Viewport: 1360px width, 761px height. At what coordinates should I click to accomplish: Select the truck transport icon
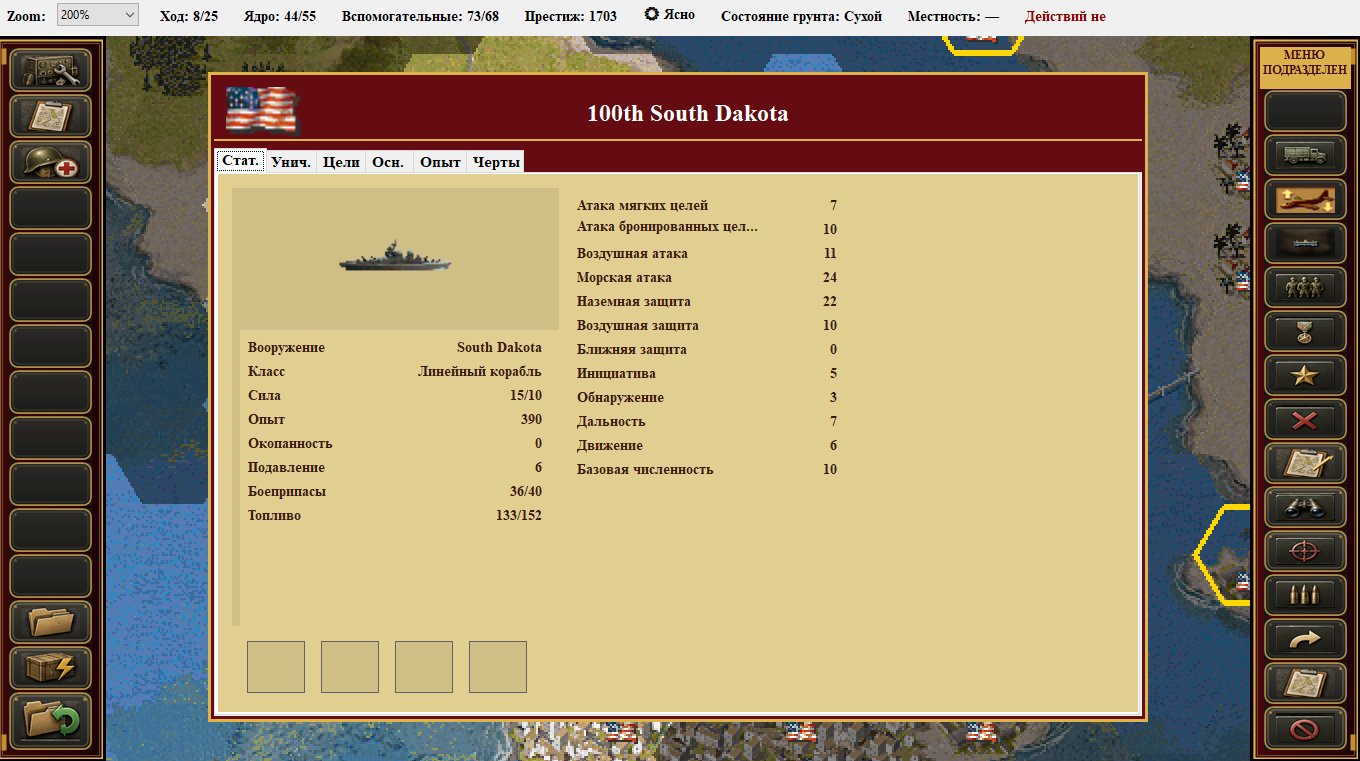(x=1305, y=156)
